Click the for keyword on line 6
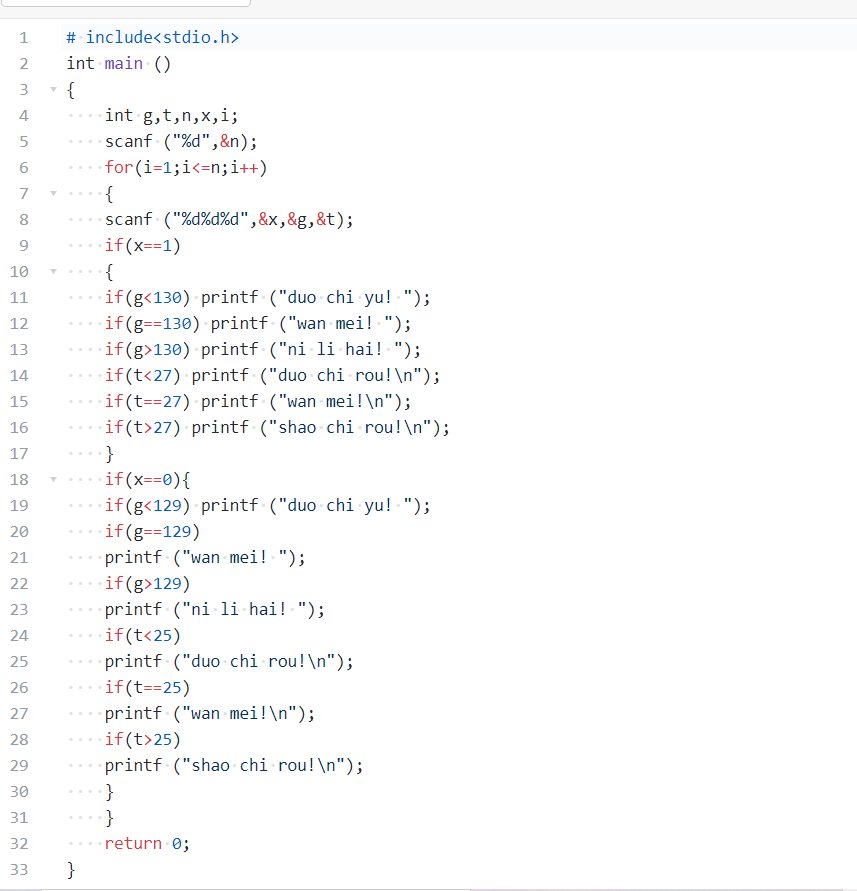This screenshot has height=891, width=857. point(119,167)
